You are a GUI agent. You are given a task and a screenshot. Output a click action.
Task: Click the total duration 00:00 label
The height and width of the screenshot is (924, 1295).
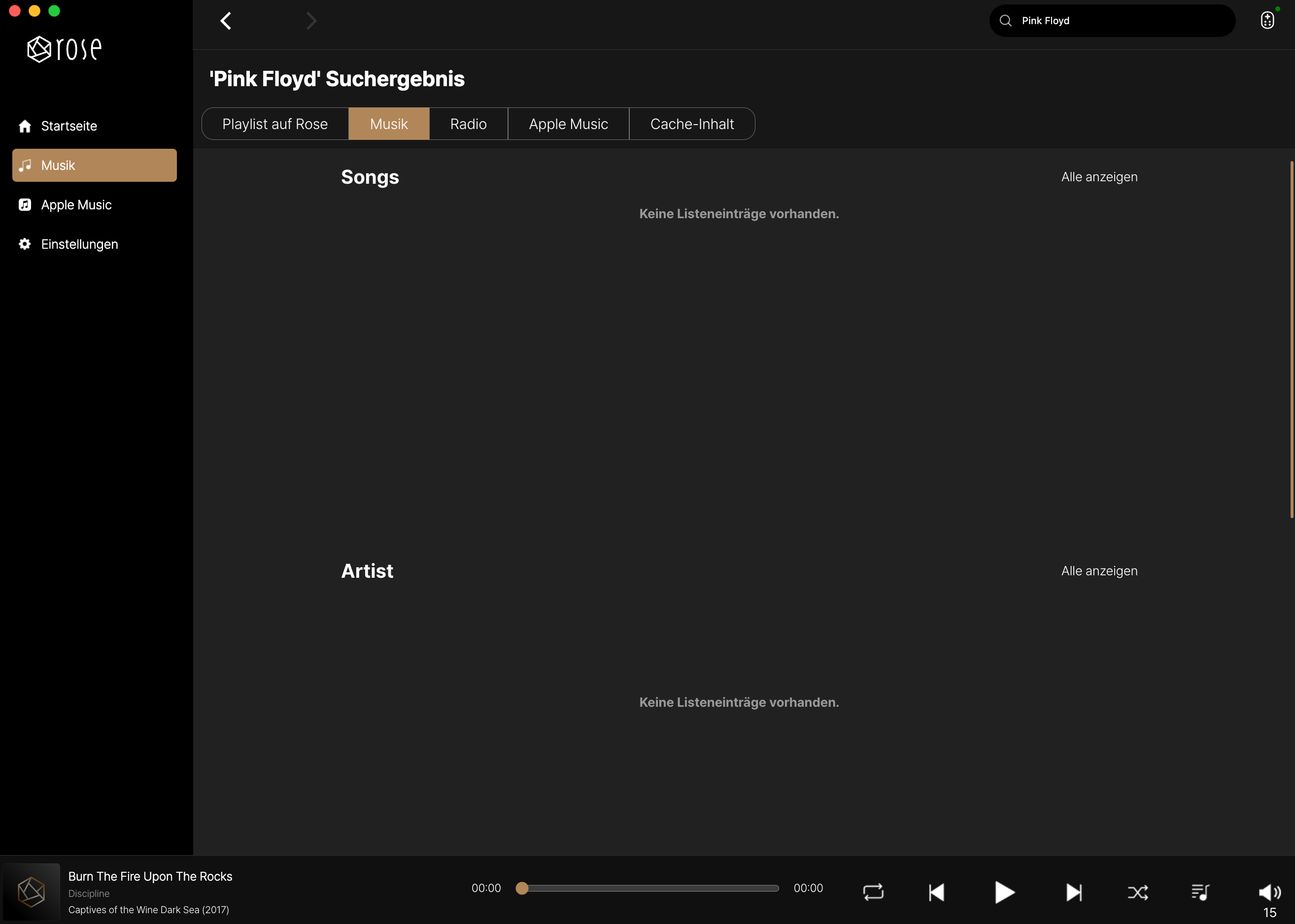pyautogui.click(x=808, y=888)
